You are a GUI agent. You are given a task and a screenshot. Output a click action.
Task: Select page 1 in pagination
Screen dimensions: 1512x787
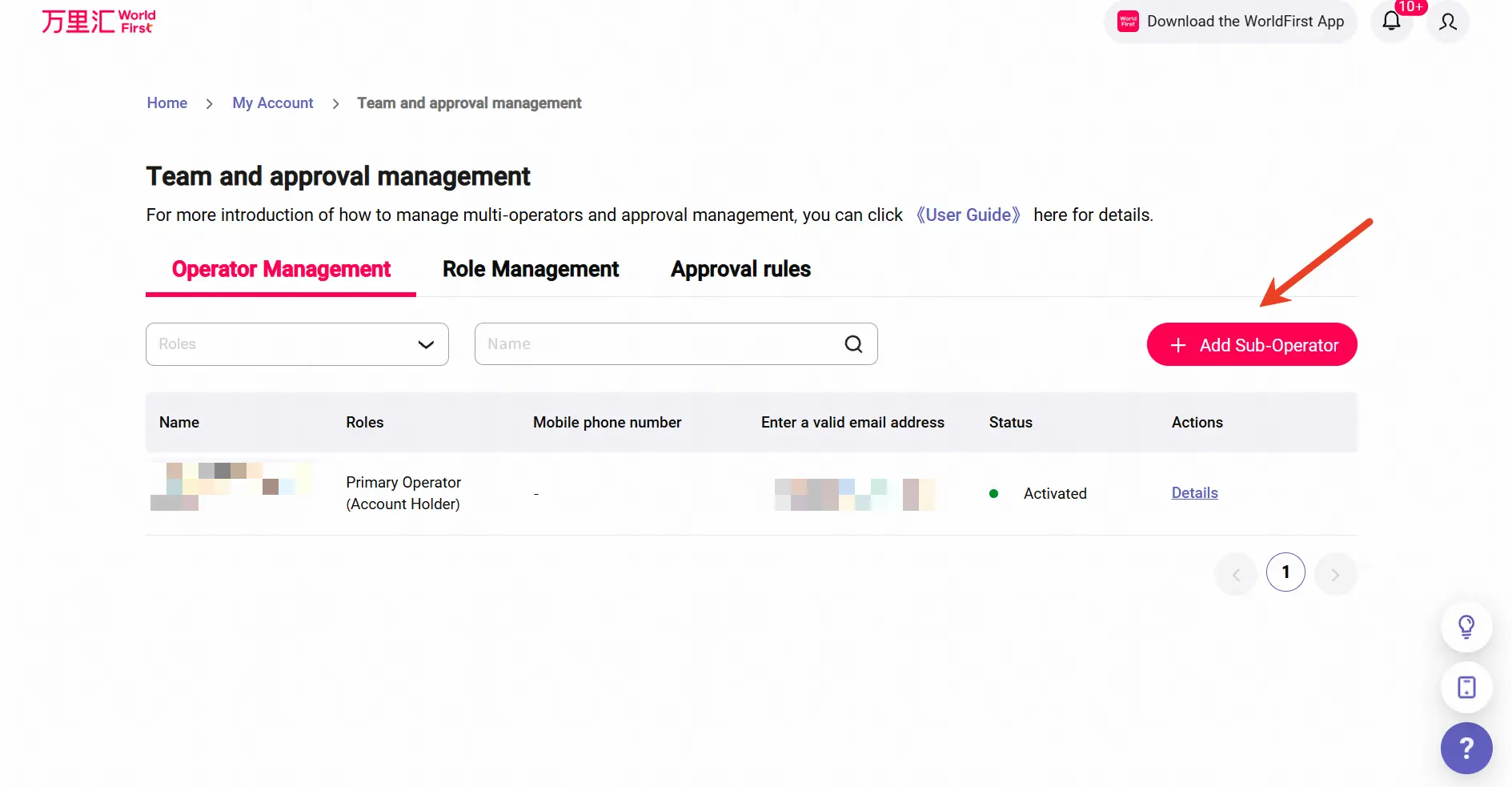click(1285, 572)
